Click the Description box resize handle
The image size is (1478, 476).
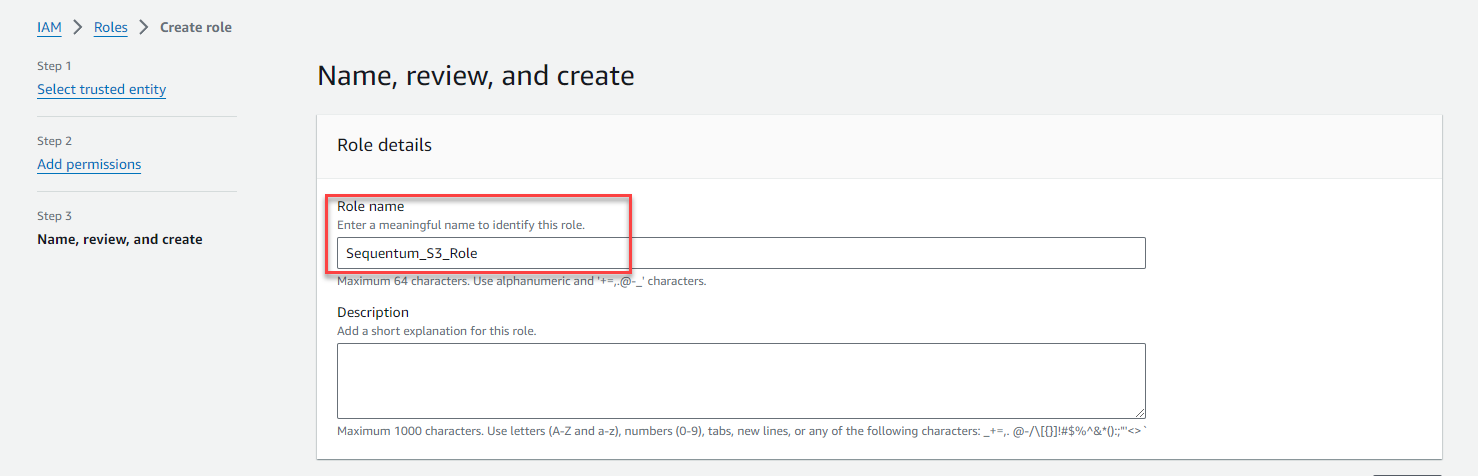tap(1139, 412)
